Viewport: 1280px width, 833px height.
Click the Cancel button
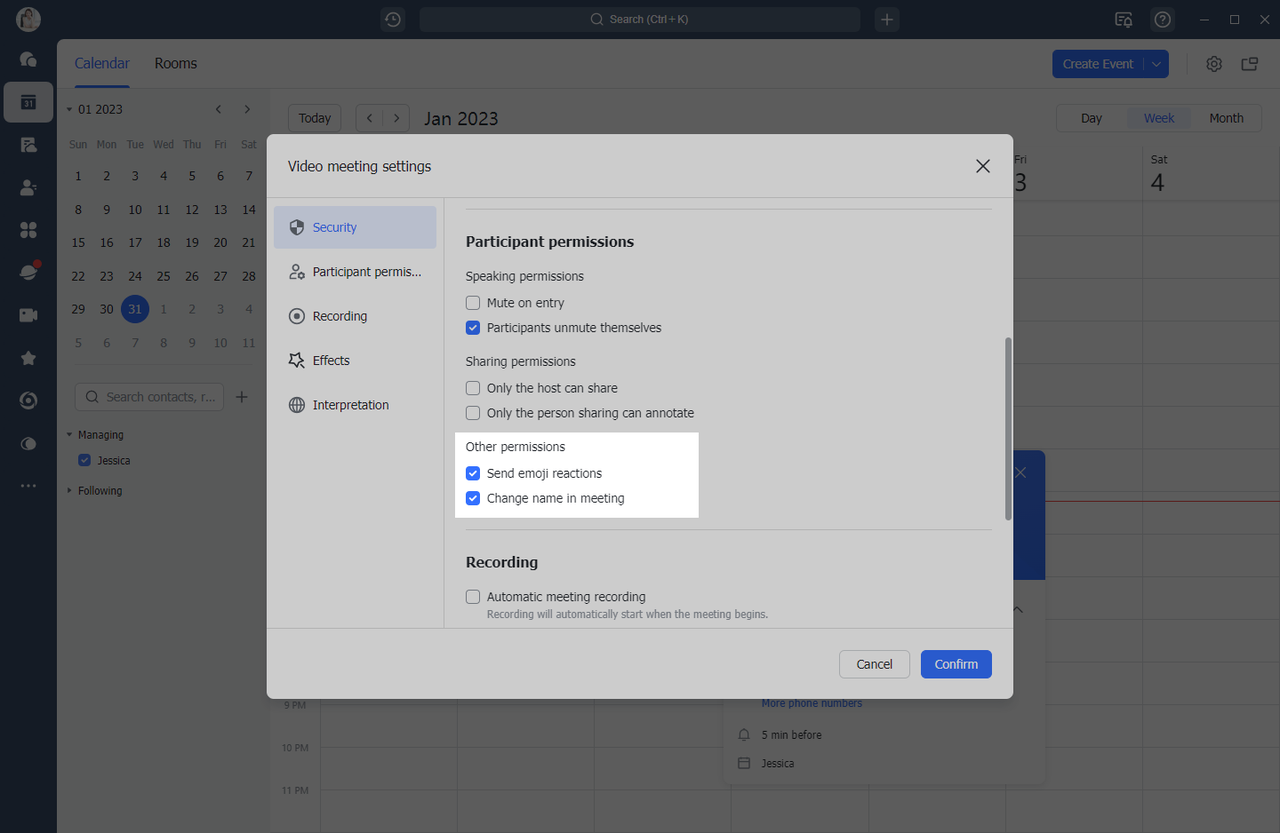pos(874,664)
